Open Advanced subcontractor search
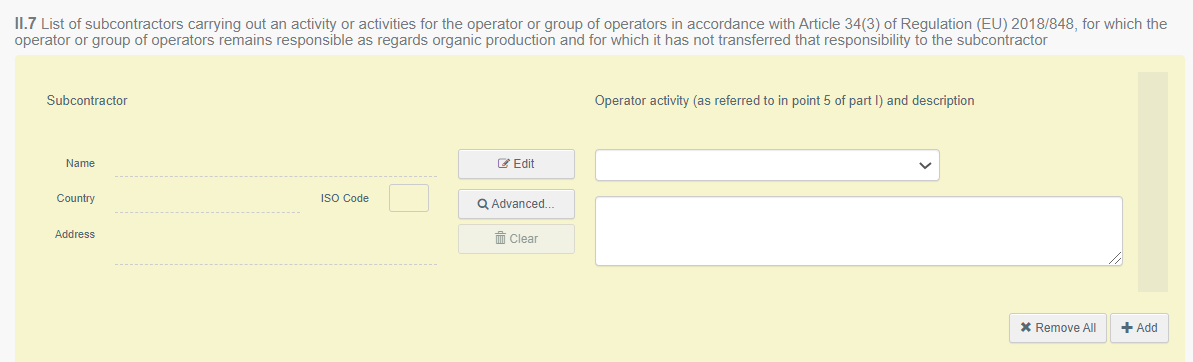This screenshot has height=362, width=1193. coord(516,204)
